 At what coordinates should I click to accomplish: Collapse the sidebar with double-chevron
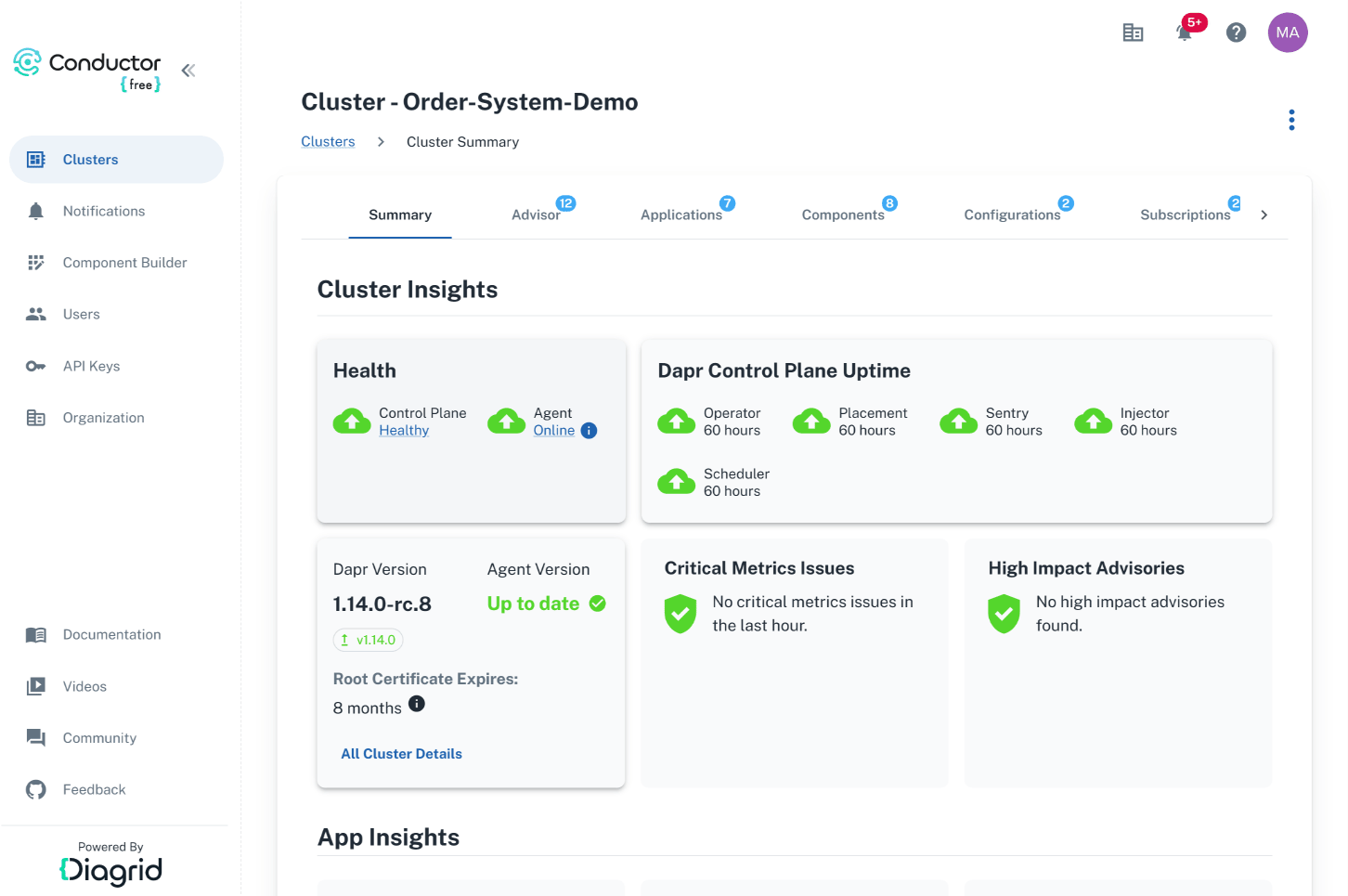click(188, 71)
